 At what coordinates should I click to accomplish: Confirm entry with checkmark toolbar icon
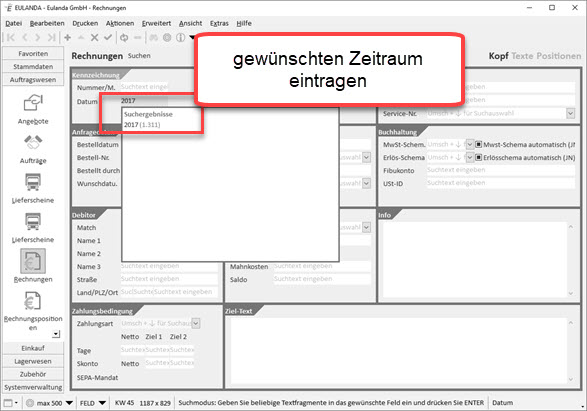pyautogui.click(x=108, y=37)
